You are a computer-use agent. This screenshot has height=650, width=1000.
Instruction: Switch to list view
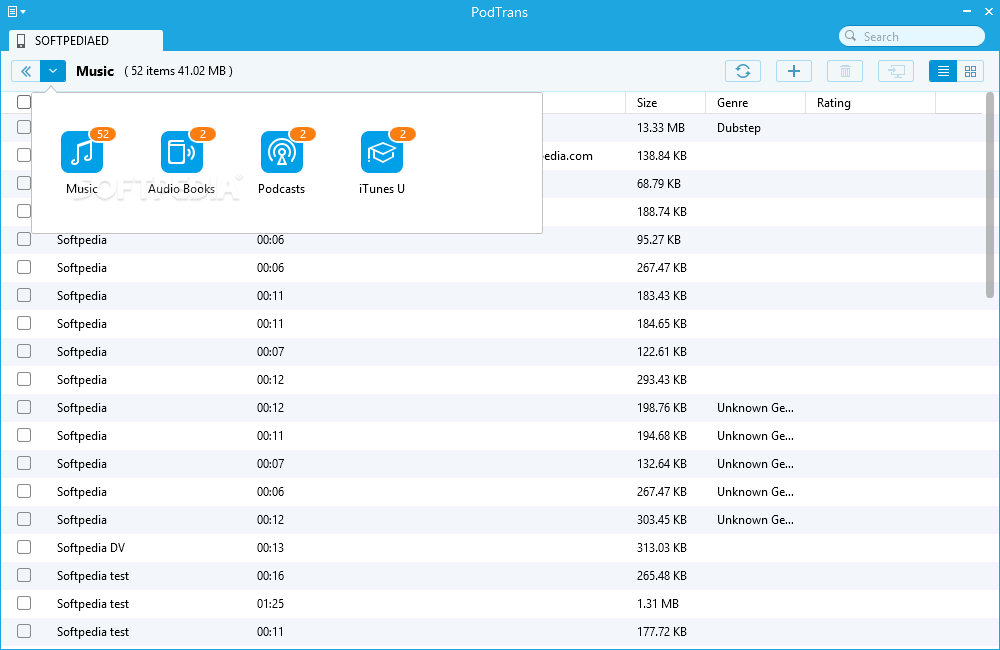[943, 71]
